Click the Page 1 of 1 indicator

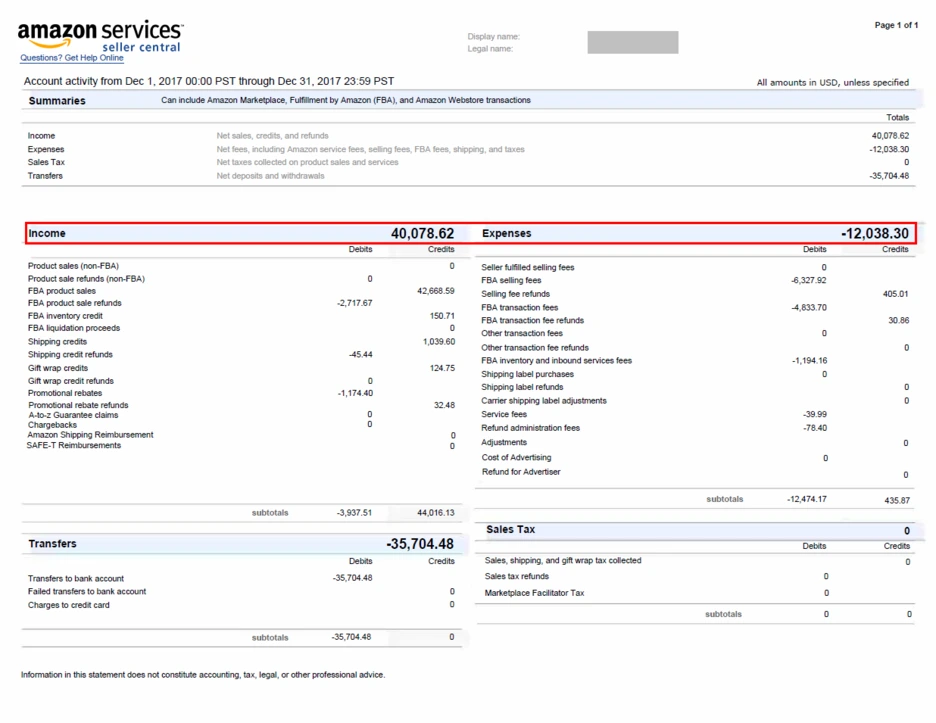click(x=896, y=25)
